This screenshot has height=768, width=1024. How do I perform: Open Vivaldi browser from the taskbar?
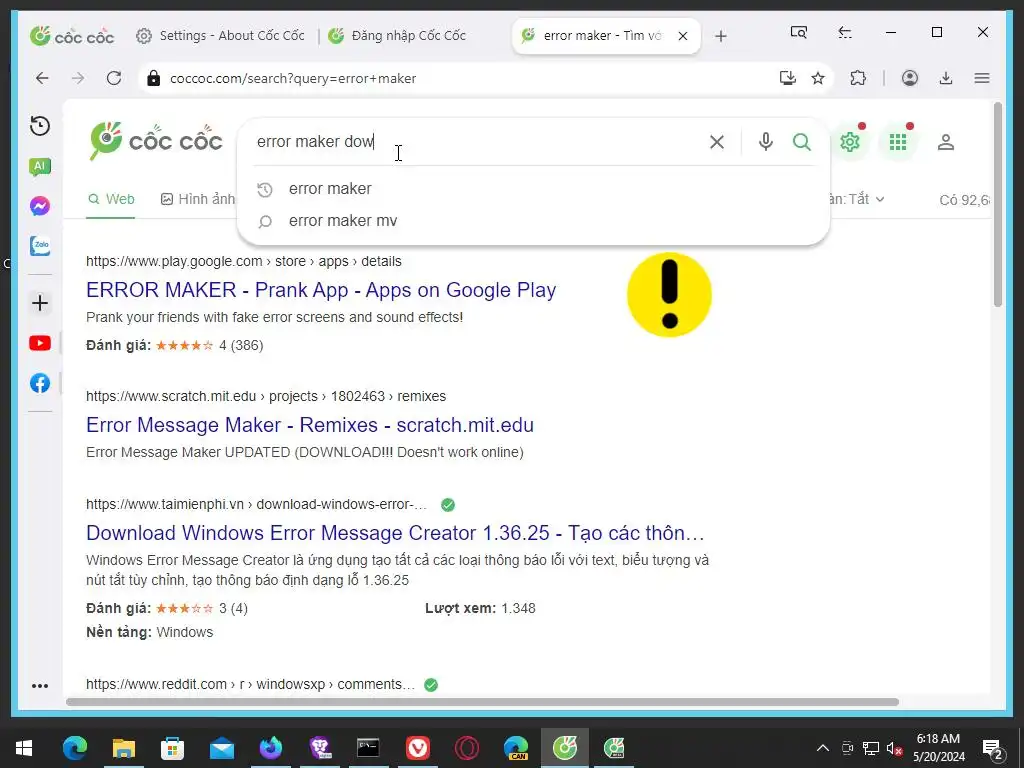click(x=418, y=748)
